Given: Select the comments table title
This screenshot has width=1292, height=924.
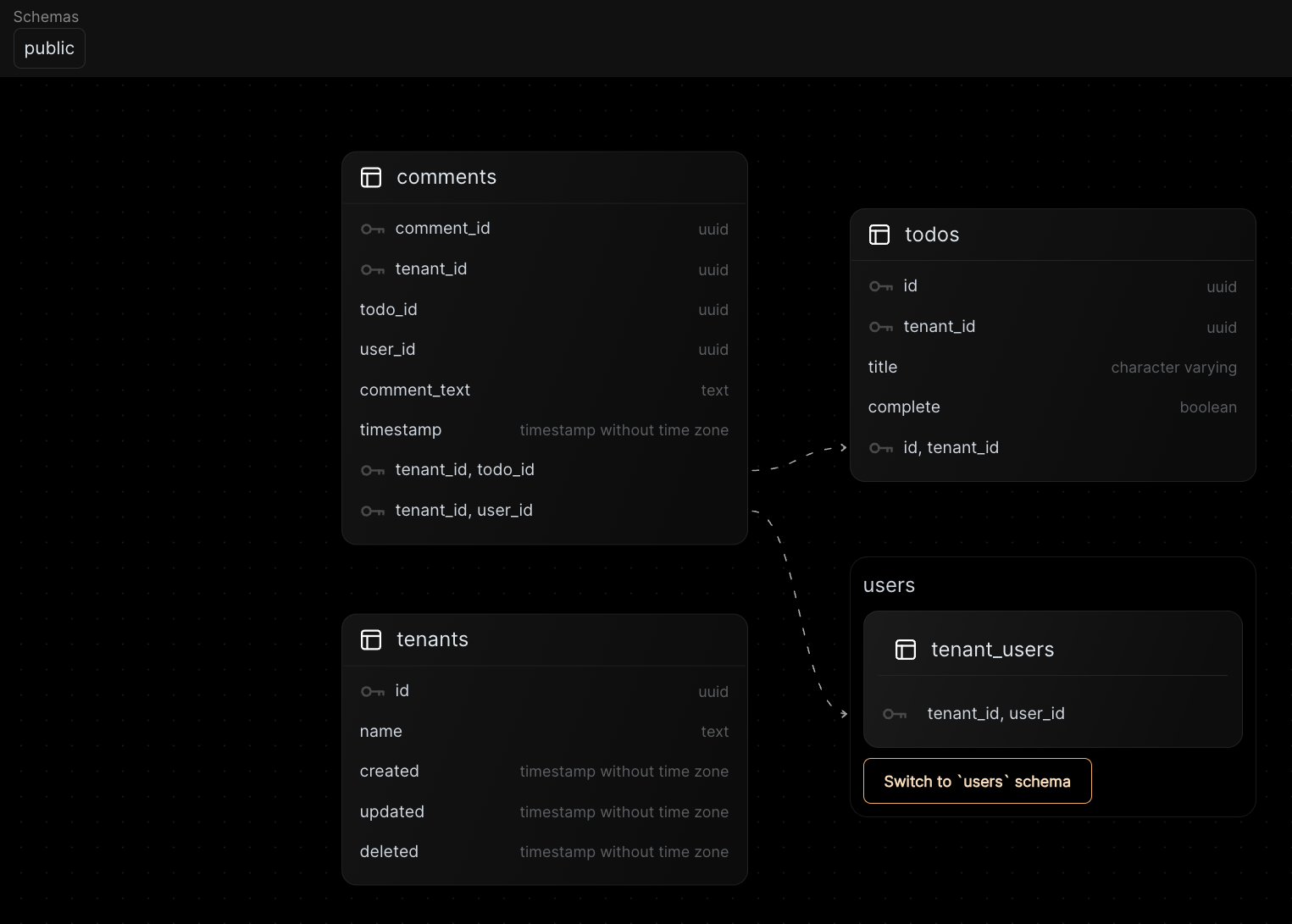Looking at the screenshot, I should pyautogui.click(x=446, y=177).
